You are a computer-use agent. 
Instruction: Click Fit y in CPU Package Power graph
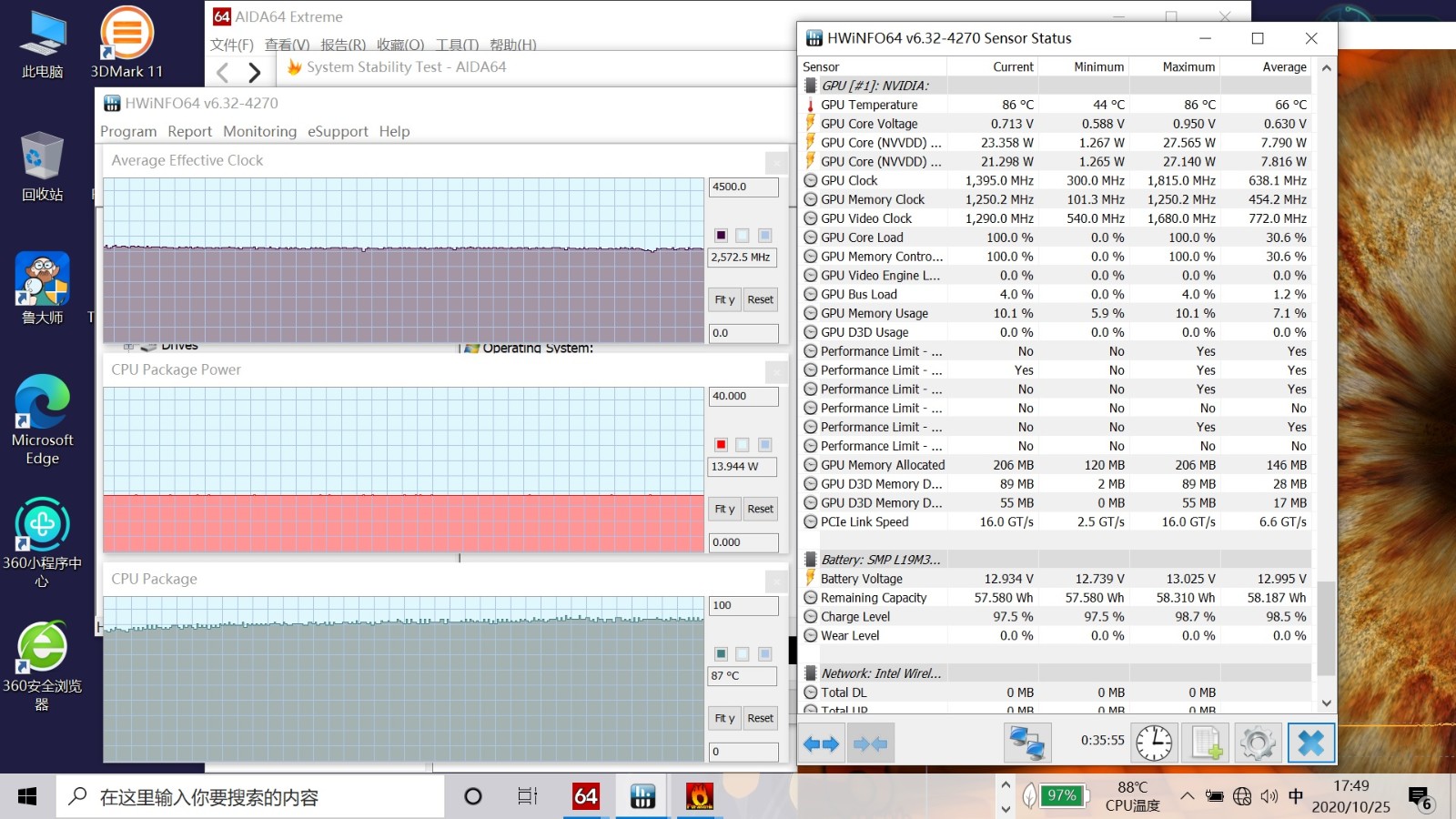[x=724, y=509]
